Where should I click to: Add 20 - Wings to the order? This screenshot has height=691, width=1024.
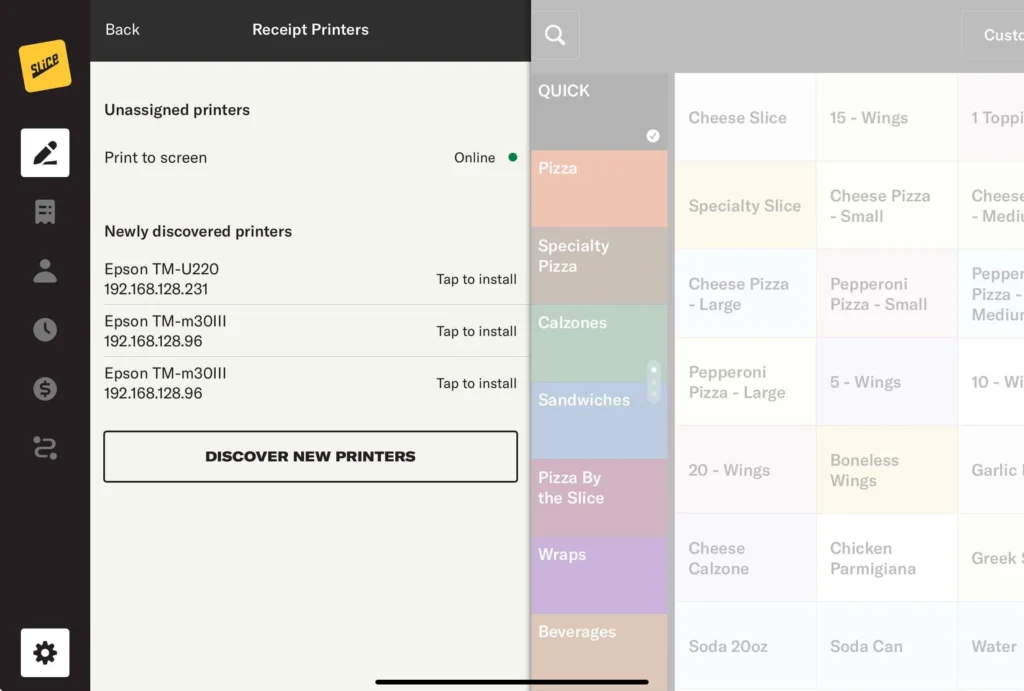[745, 470]
